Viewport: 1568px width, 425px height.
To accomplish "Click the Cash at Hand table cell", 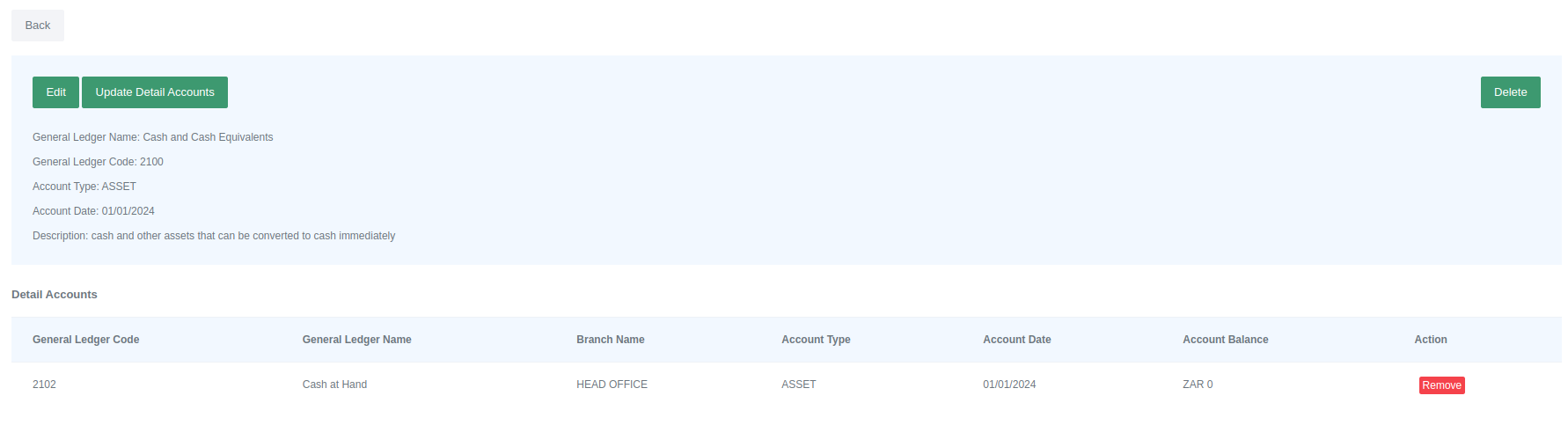I will pos(334,385).
